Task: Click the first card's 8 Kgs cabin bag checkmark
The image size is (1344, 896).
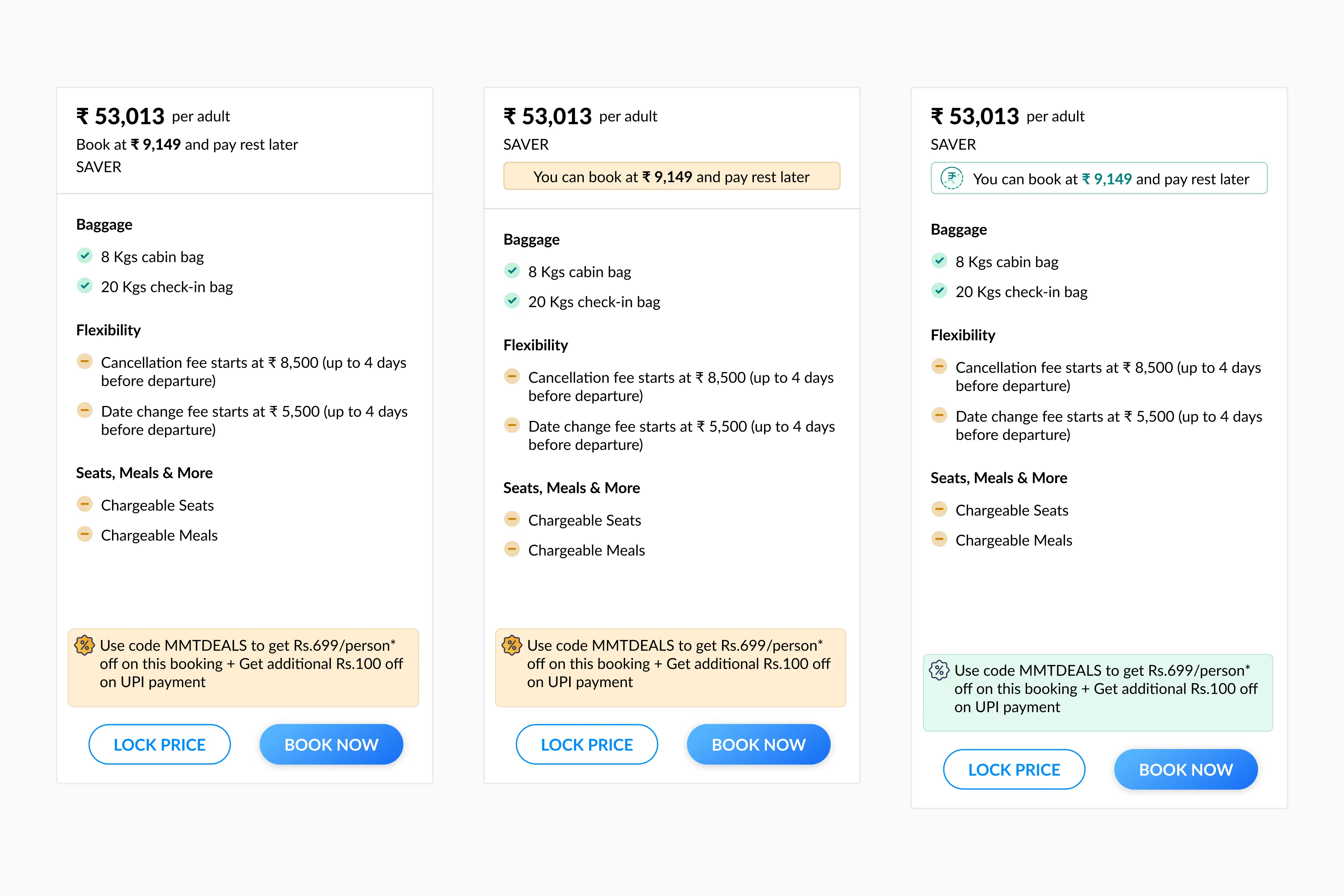Action: [x=85, y=255]
